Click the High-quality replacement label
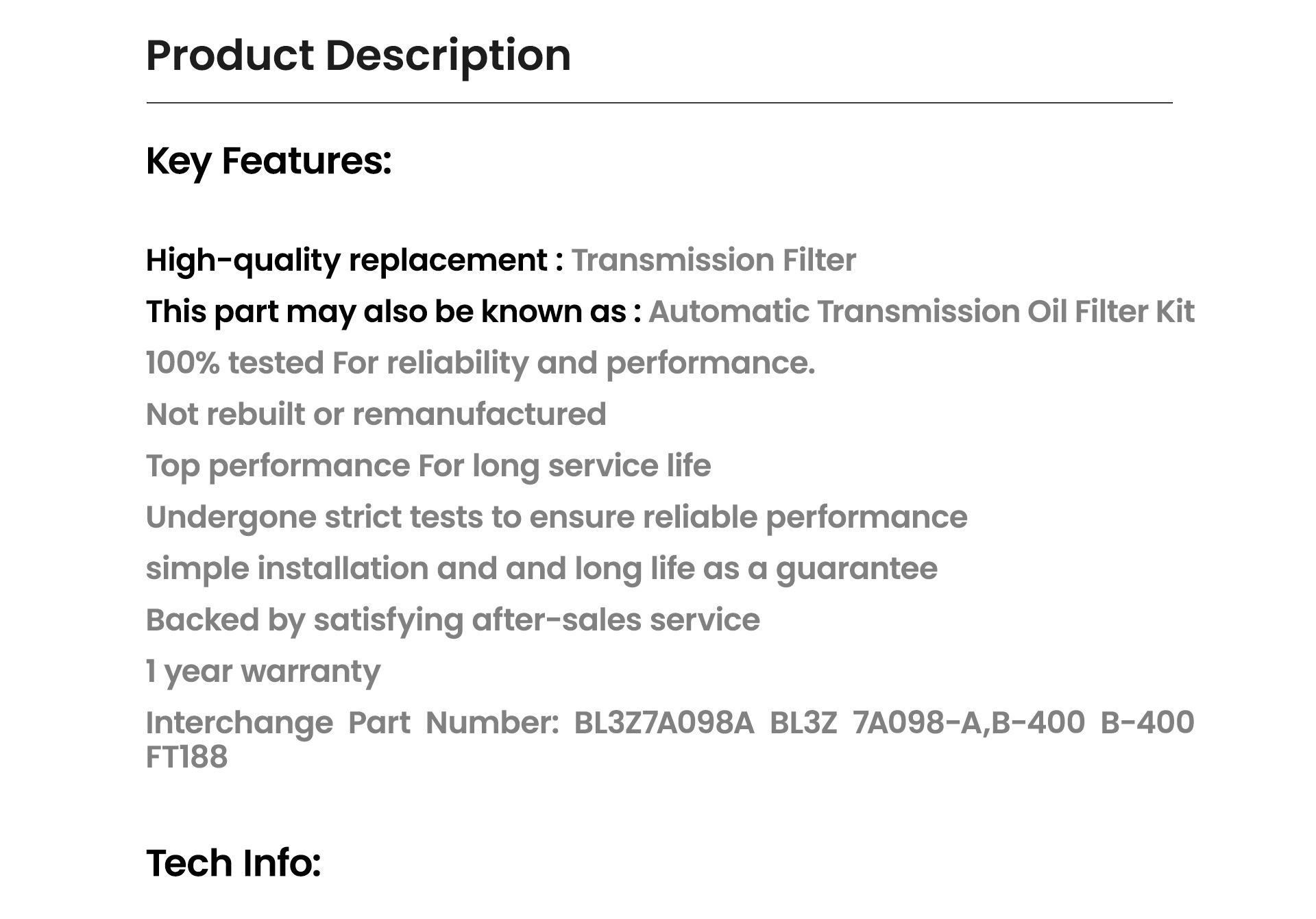Image resolution: width=1316 pixels, height=919 pixels. [x=354, y=260]
